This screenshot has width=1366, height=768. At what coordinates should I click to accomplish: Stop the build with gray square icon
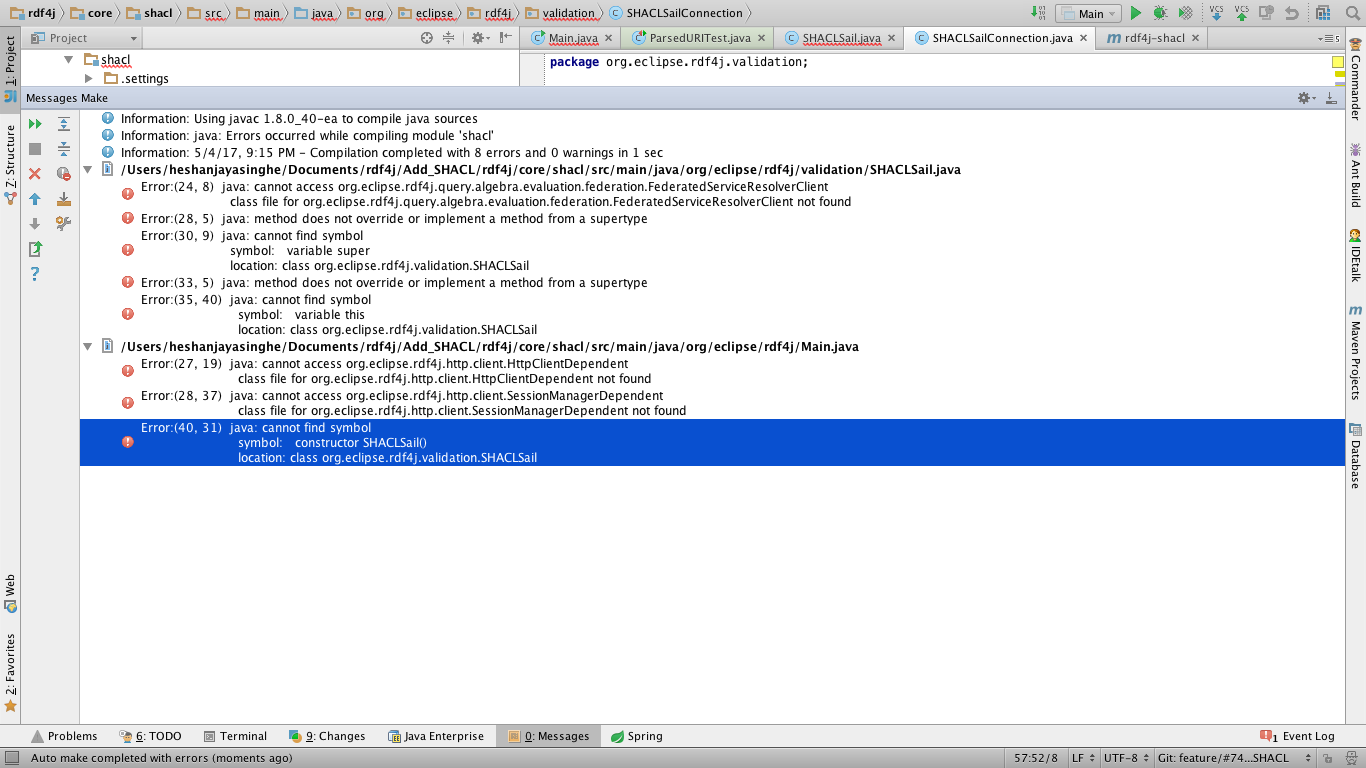(35, 149)
